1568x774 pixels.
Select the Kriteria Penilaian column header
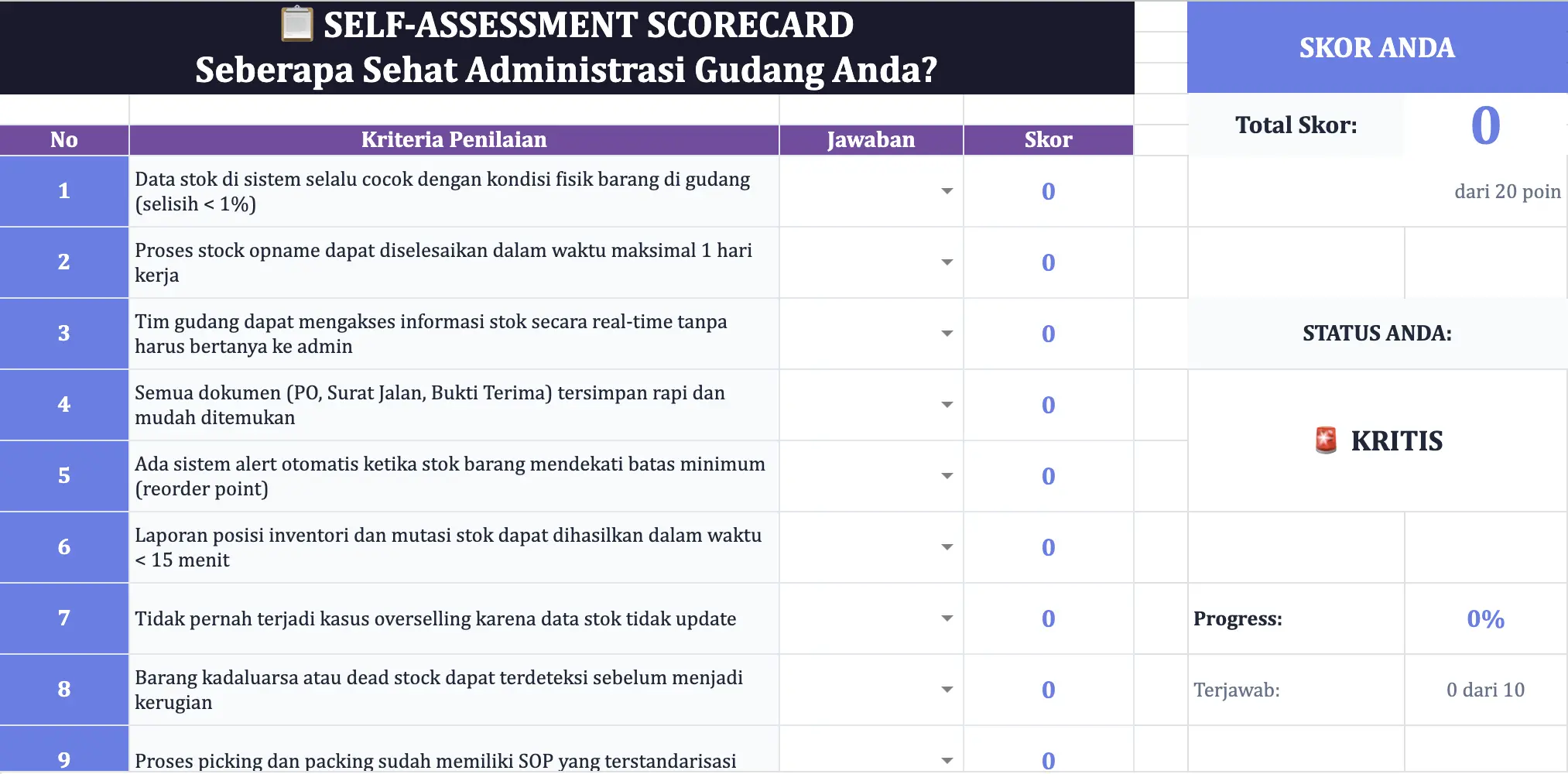coord(454,140)
